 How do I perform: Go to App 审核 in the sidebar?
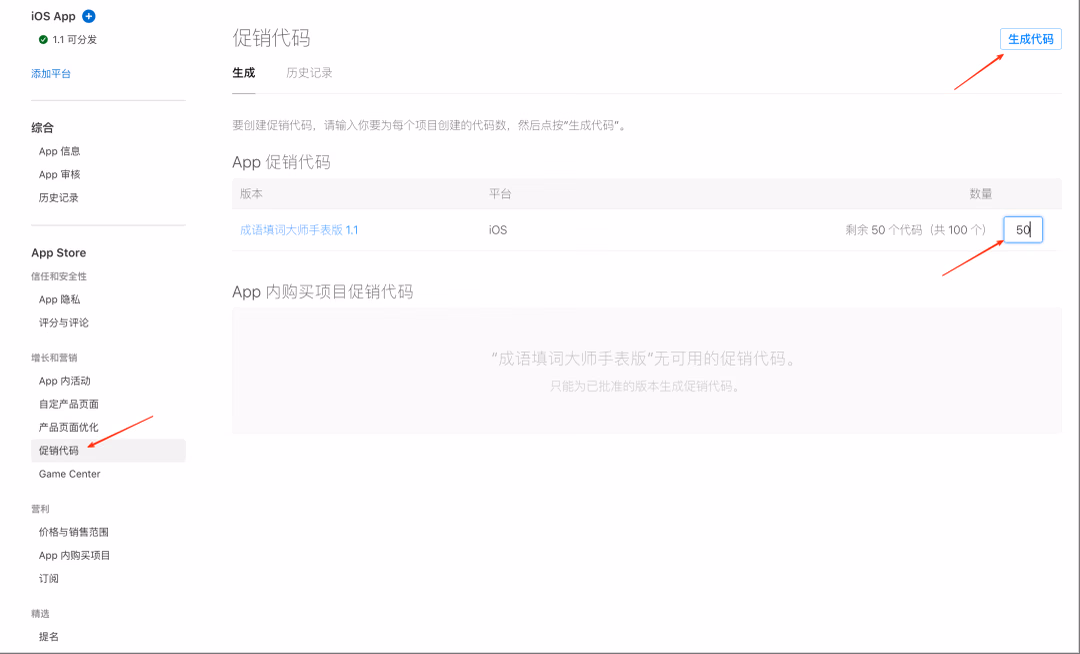[x=59, y=175]
